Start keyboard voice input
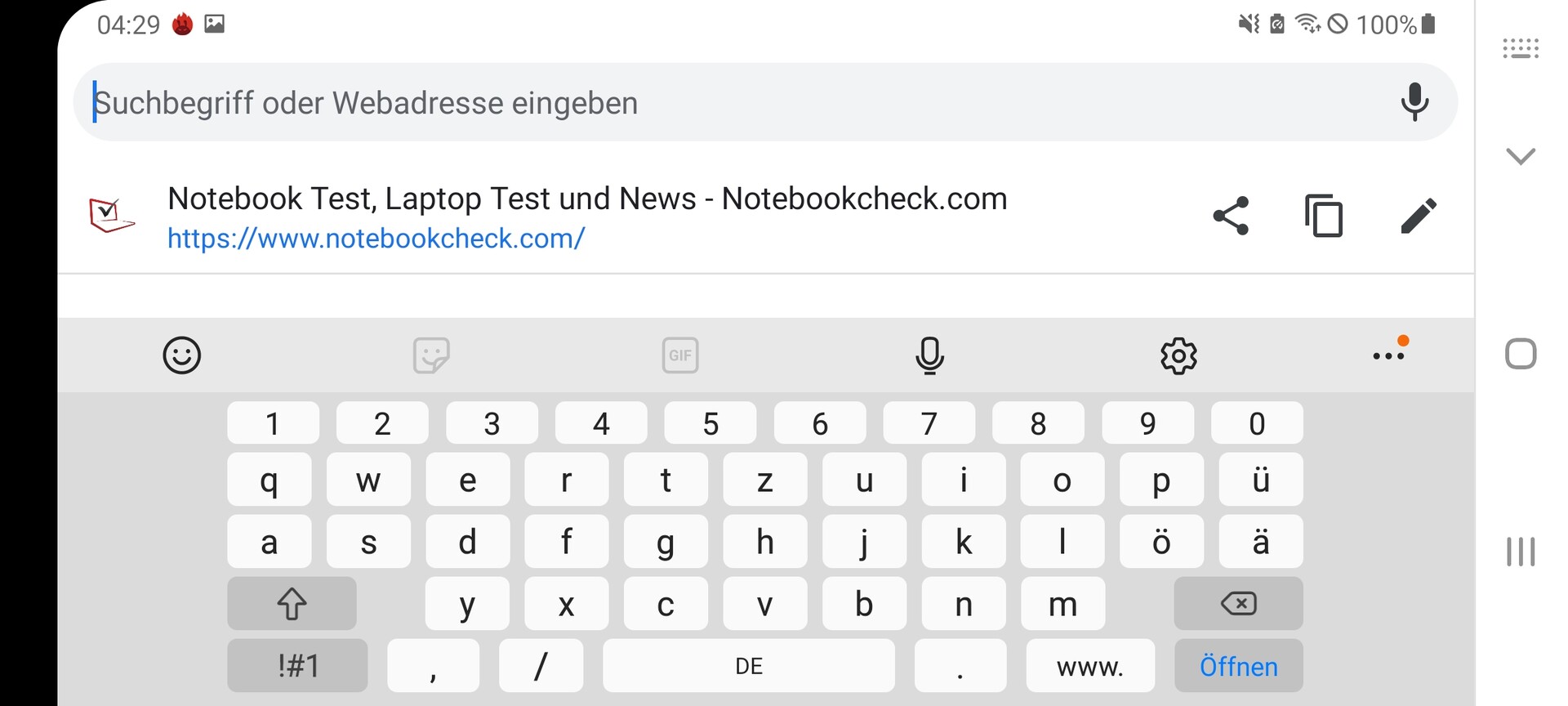 click(x=929, y=355)
